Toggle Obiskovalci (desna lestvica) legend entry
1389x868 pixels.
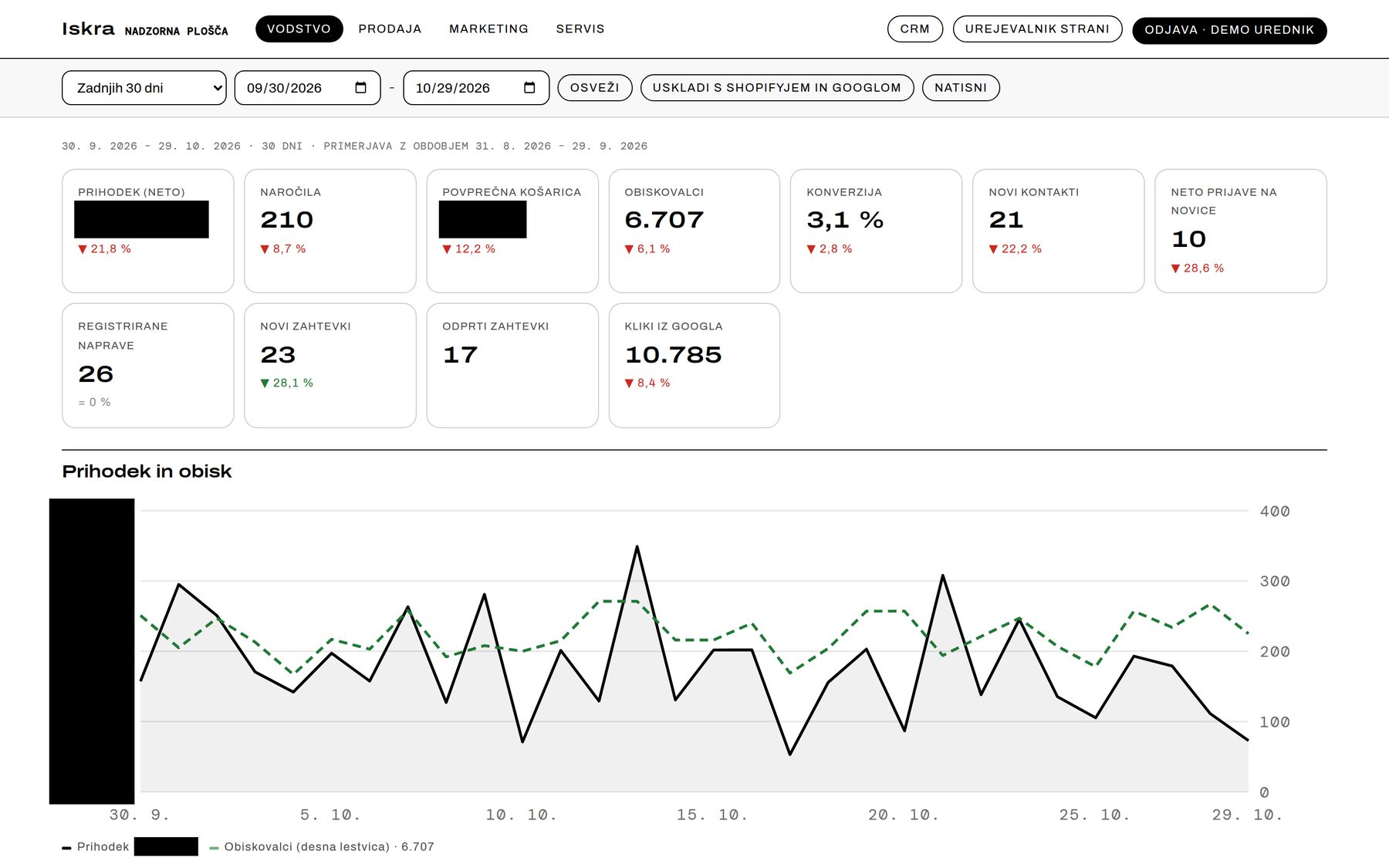click(x=322, y=846)
